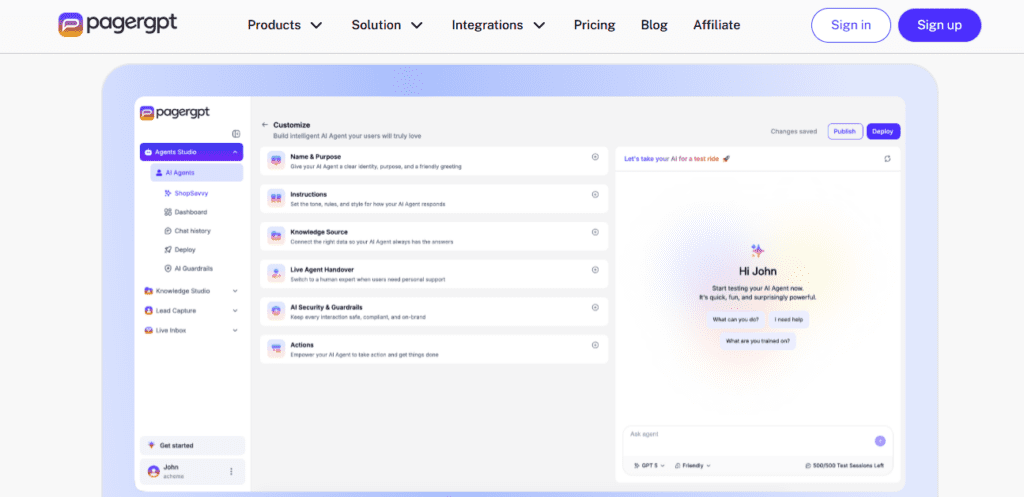Viewport: 1024px width, 497px height.
Task: Go back using the arrow beside Customize
Action: [265, 124]
